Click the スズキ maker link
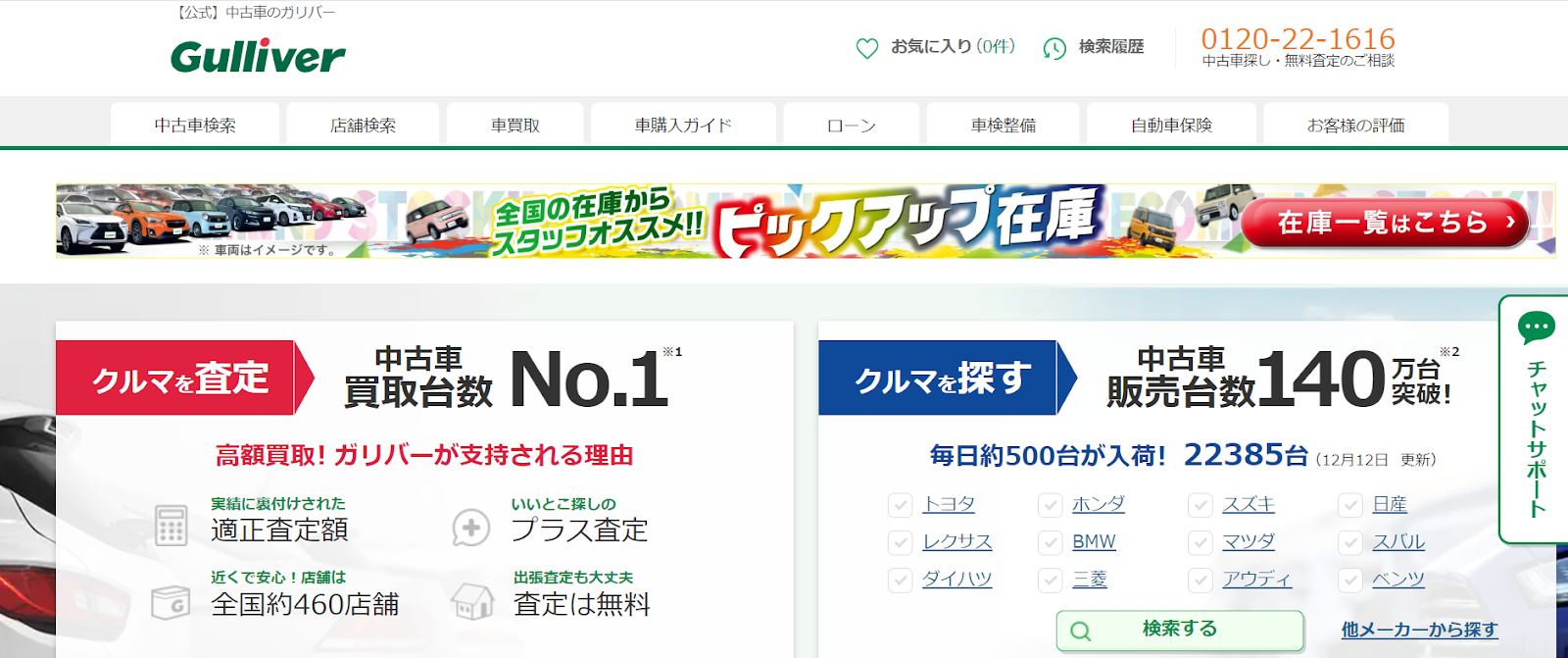Viewport: 1568px width, 658px height. 1249,504
